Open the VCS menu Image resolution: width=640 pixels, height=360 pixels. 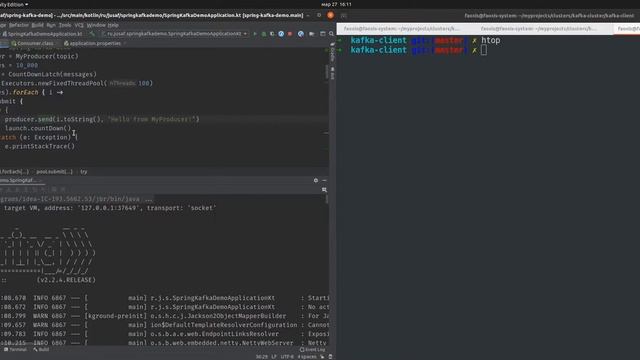[x=79, y=25]
